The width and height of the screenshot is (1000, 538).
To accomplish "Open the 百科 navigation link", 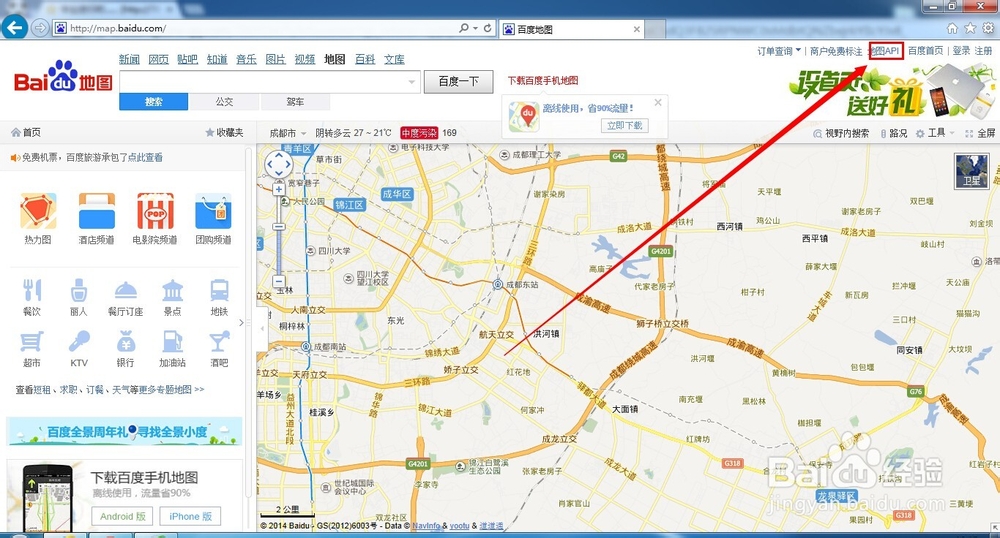I will pos(365,59).
